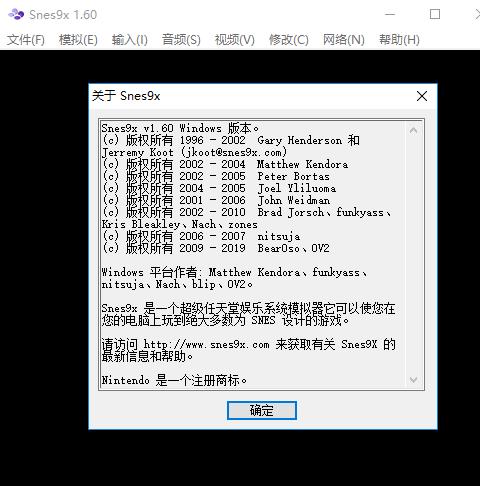Screen dimensions: 480x486
Task: Click the 'Windows 平台作者' line
Action: pyautogui.click(x=234, y=272)
